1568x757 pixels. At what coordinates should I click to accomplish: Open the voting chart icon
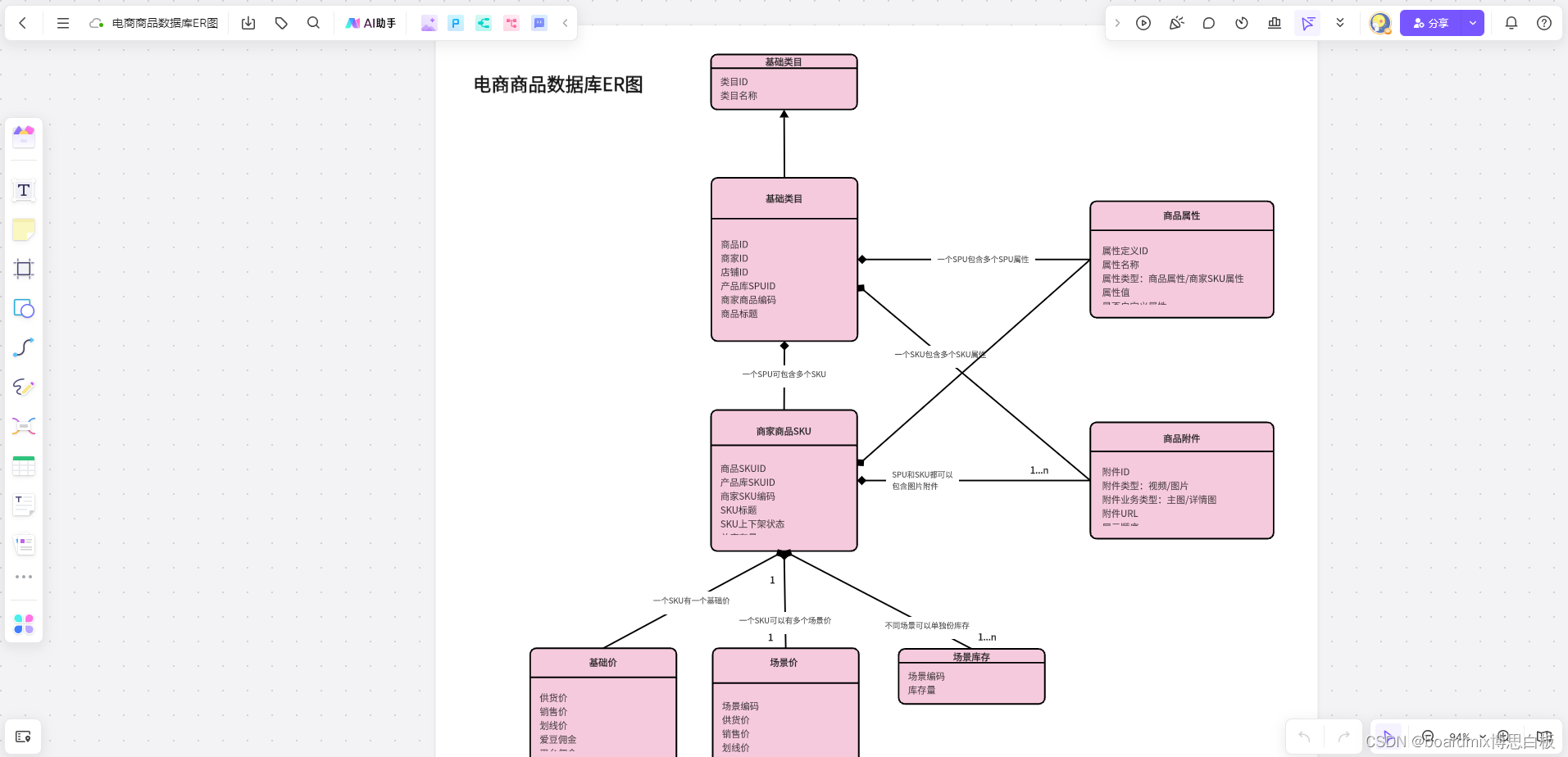[1275, 23]
